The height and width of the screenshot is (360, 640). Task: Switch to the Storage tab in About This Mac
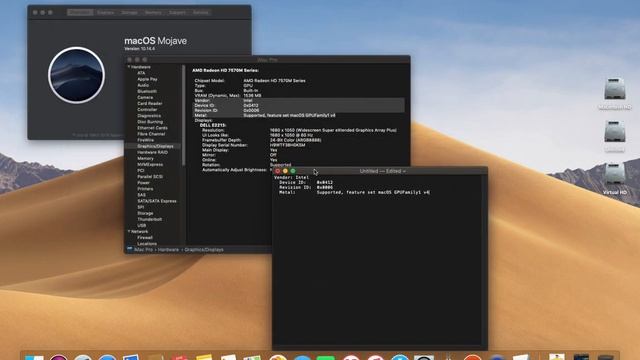click(129, 13)
